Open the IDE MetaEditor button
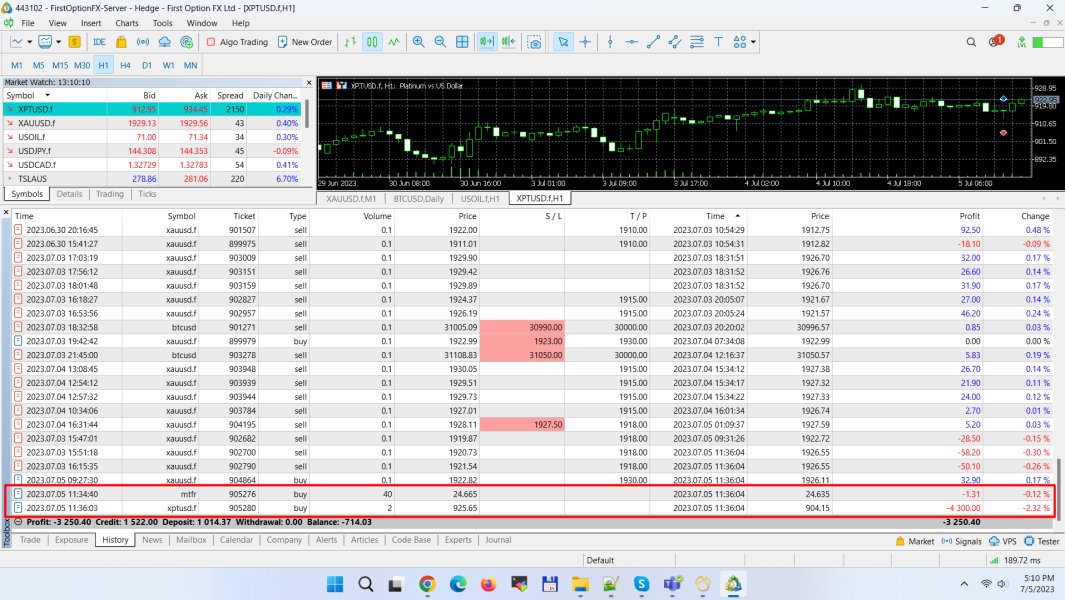Viewport: 1065px width, 600px height. click(x=99, y=42)
